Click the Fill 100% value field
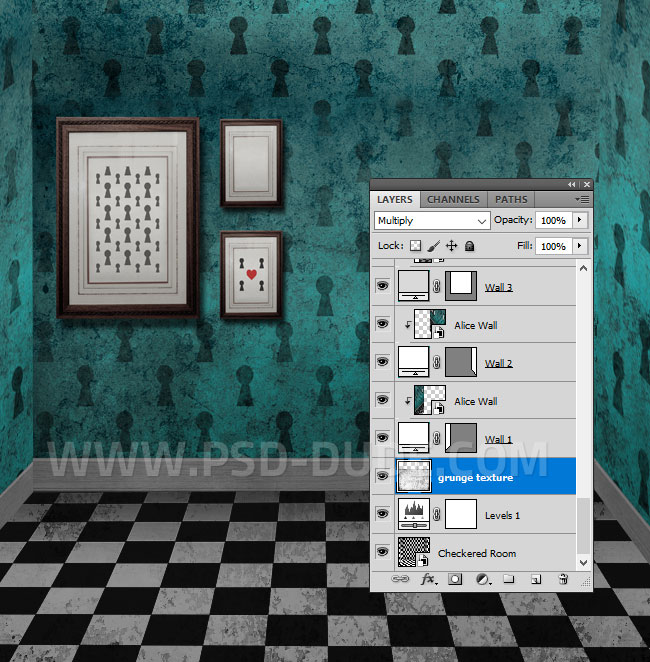 (553, 246)
